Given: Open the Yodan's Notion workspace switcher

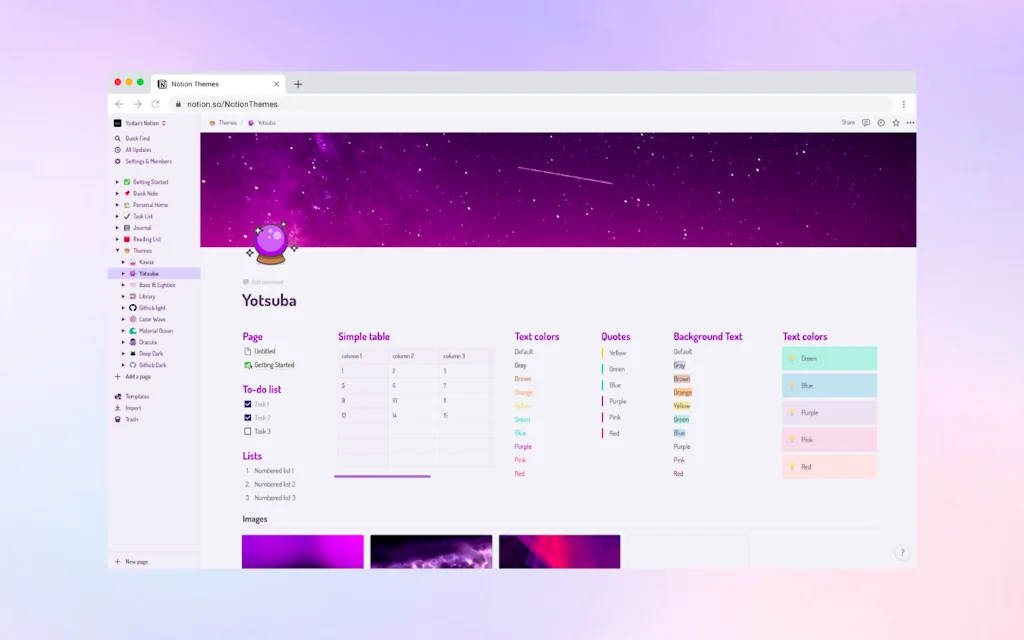Looking at the screenshot, I should click(x=140, y=123).
